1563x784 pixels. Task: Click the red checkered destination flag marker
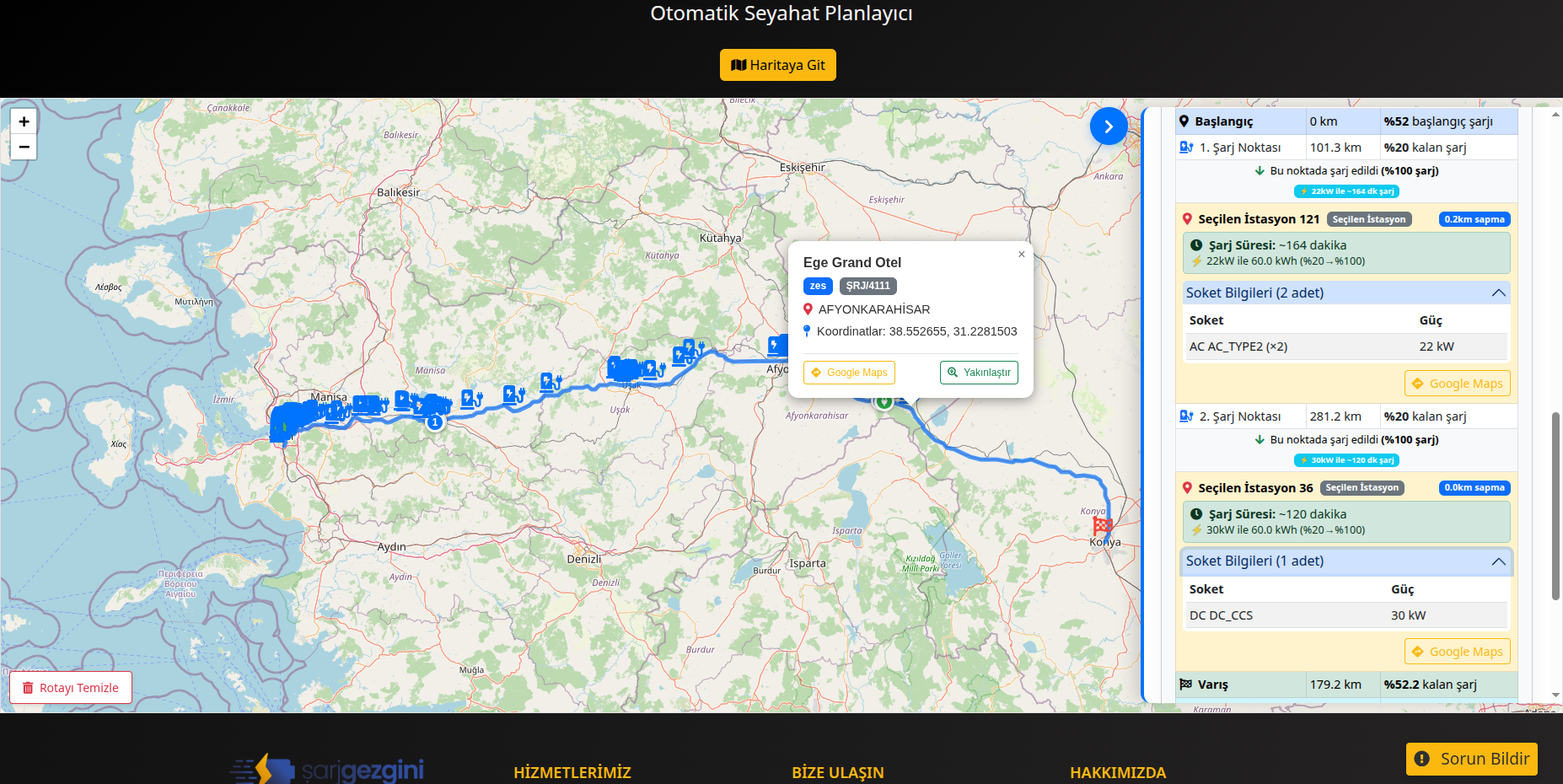coord(1102,526)
